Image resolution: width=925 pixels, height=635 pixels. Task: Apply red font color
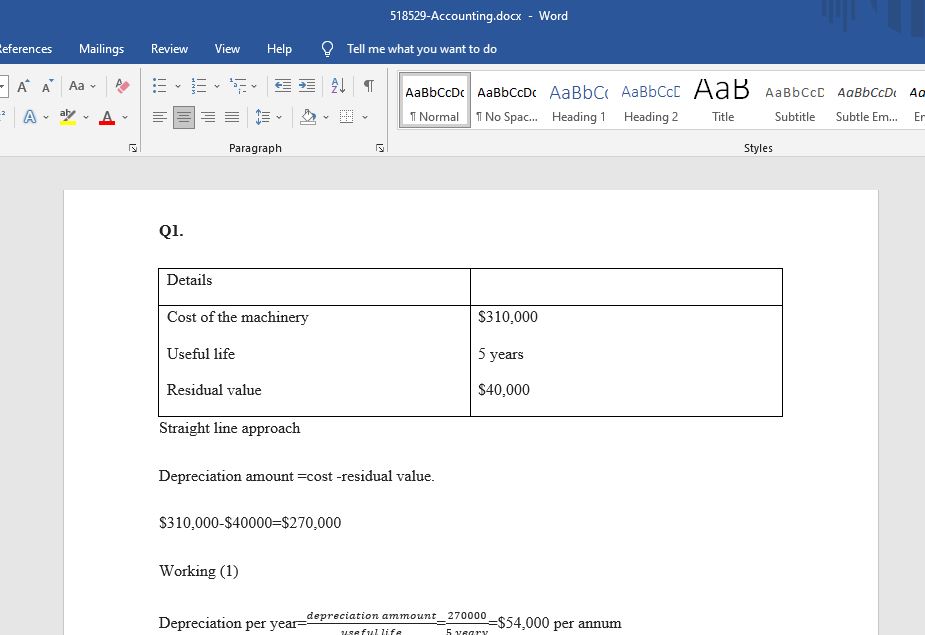107,117
